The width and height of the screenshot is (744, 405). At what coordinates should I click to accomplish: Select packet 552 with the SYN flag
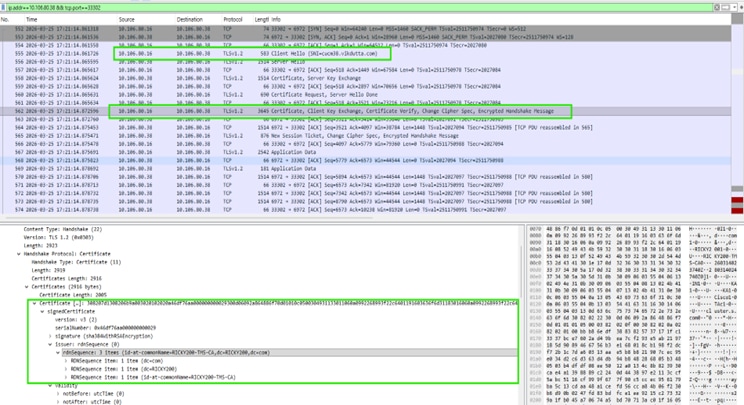coord(365,29)
